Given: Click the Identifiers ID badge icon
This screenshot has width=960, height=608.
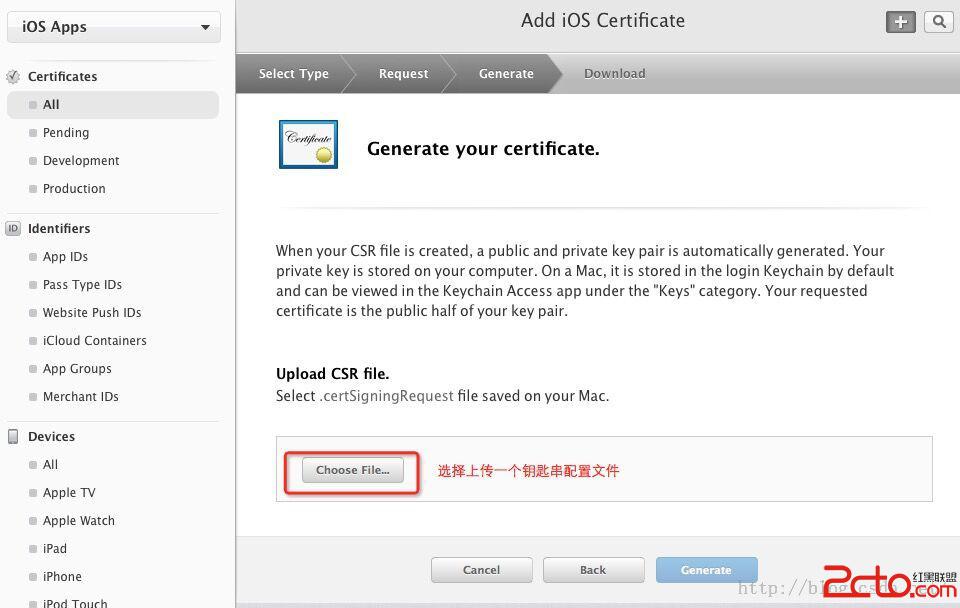Looking at the screenshot, I should 13,228.
